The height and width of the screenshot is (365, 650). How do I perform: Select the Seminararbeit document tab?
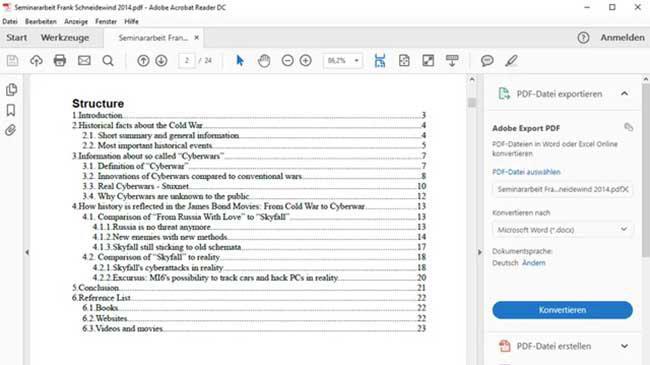[153, 38]
